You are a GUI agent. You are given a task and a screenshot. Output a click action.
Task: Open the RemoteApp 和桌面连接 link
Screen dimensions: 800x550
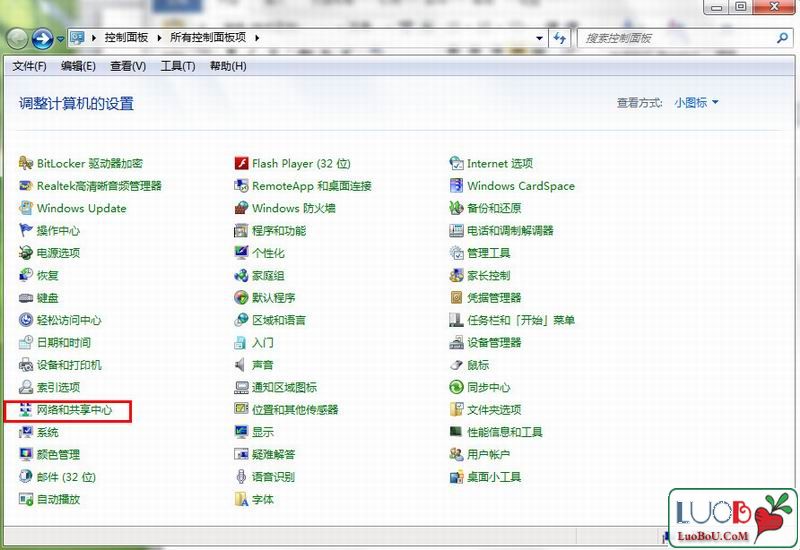[x=311, y=186]
